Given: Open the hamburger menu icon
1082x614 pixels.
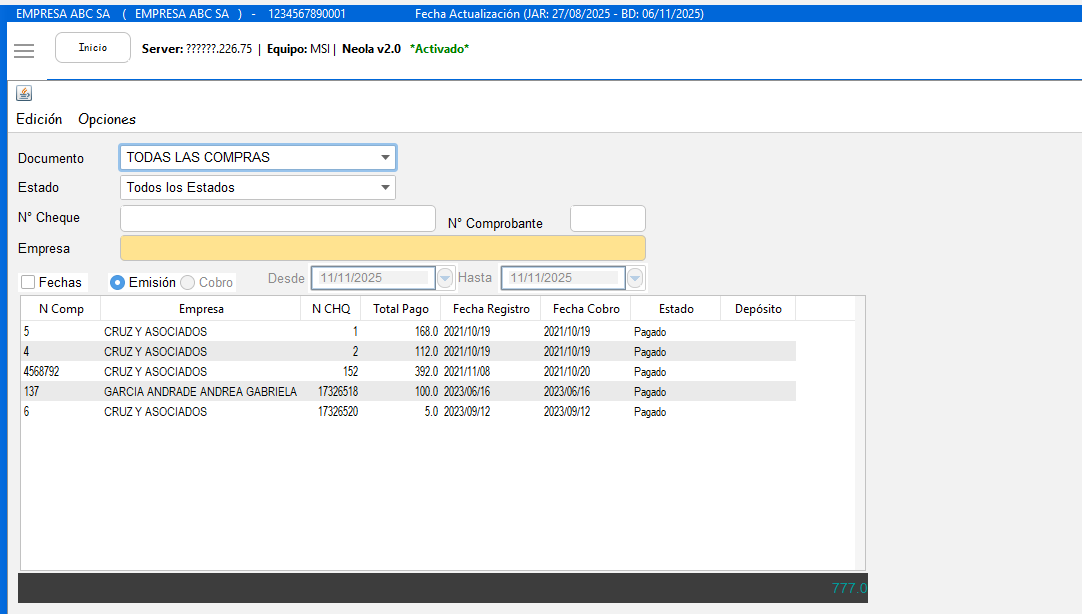Looking at the screenshot, I should coord(24,51).
